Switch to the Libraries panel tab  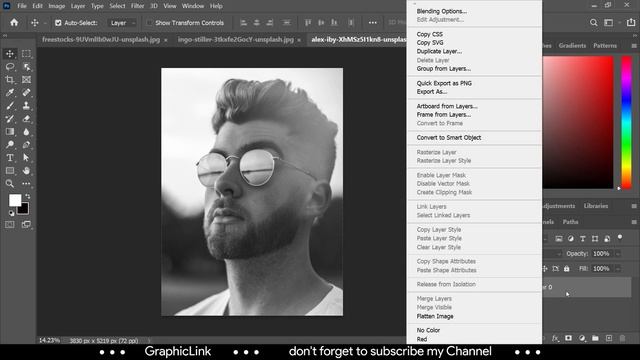(596, 206)
